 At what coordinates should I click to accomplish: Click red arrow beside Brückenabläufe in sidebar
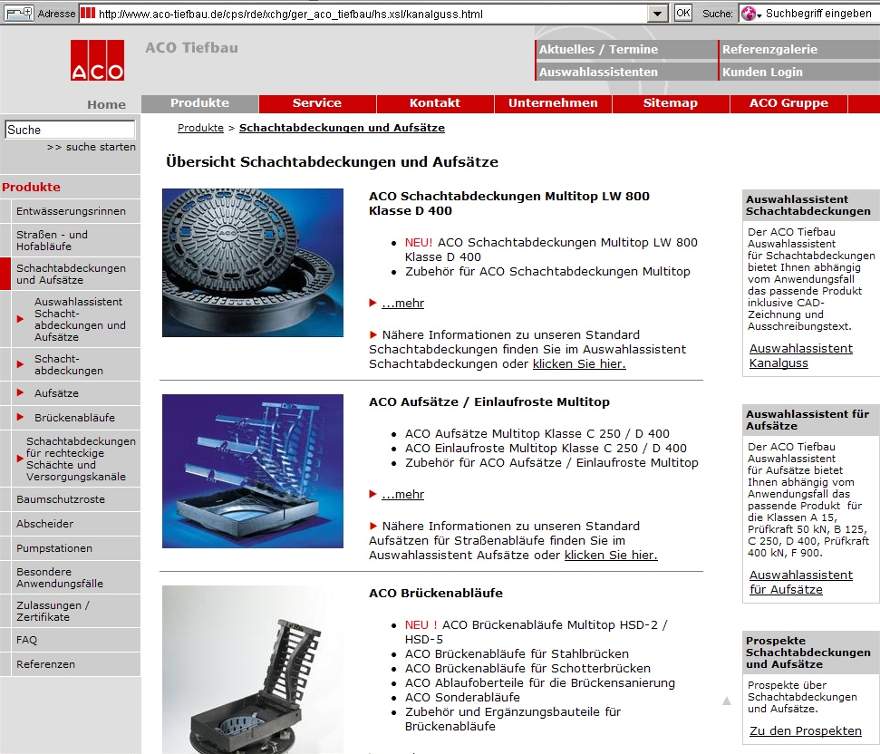click(21, 417)
